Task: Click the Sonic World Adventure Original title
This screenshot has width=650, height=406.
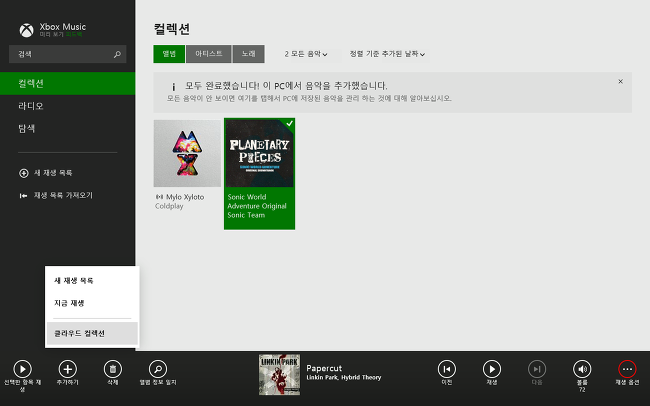Action: [257, 202]
